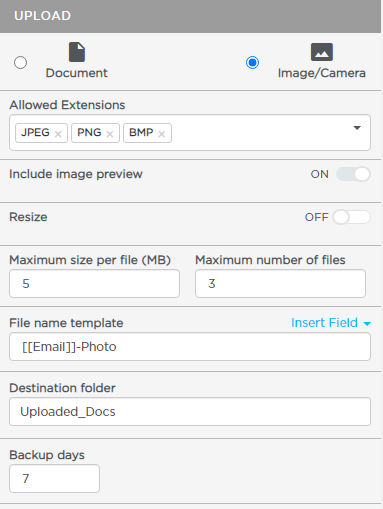This screenshot has height=509, width=383.
Task: Open the Allowed Extensions dropdown arrow
Action: pyautogui.click(x=357, y=128)
